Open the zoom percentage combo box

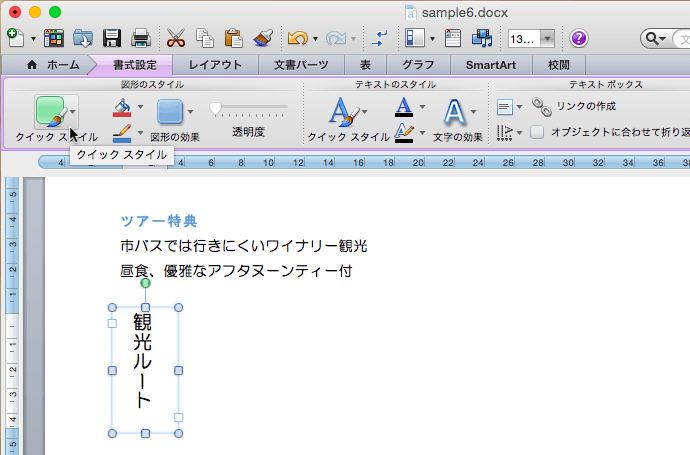pos(531,39)
